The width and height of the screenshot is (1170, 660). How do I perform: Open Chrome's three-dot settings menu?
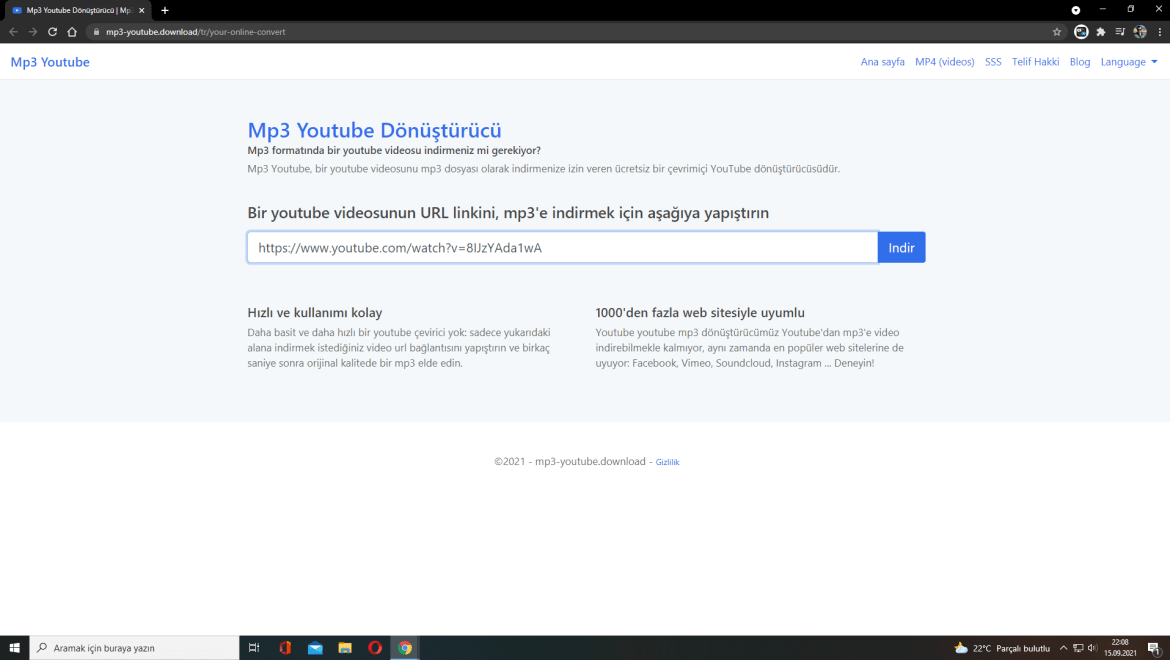click(1159, 31)
